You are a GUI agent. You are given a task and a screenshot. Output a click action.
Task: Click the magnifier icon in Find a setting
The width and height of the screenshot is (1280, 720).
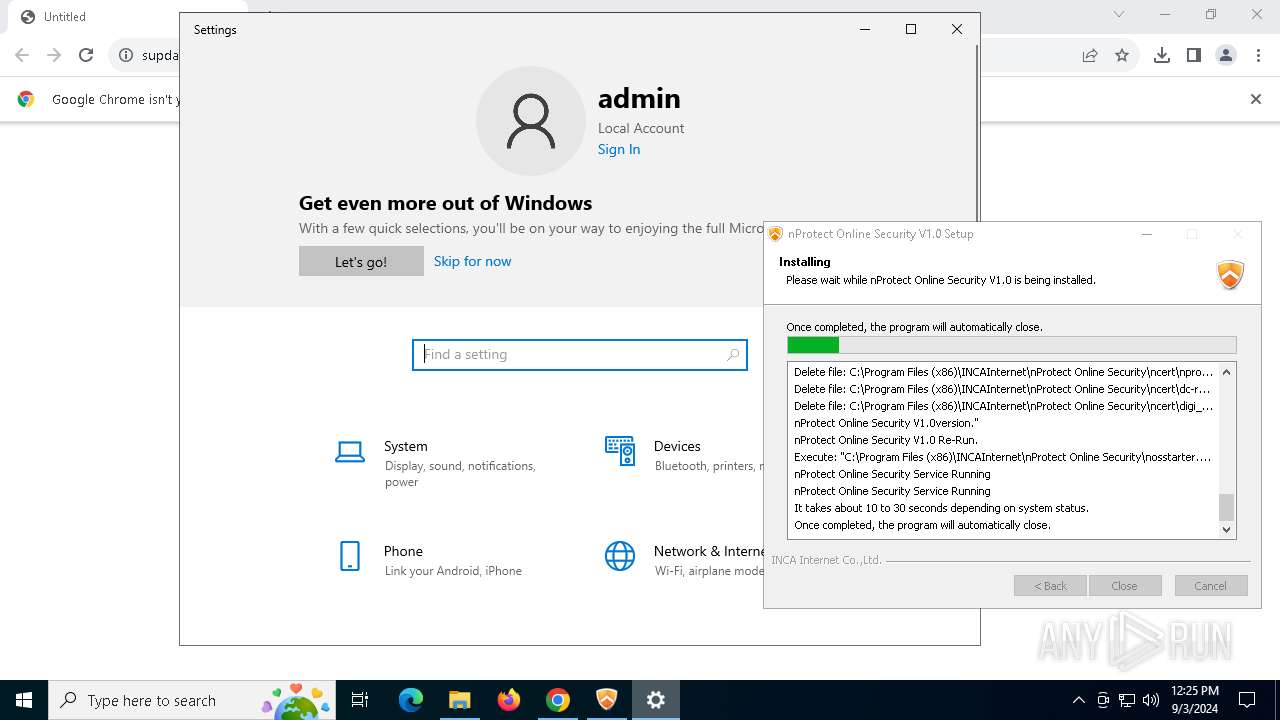coord(733,354)
